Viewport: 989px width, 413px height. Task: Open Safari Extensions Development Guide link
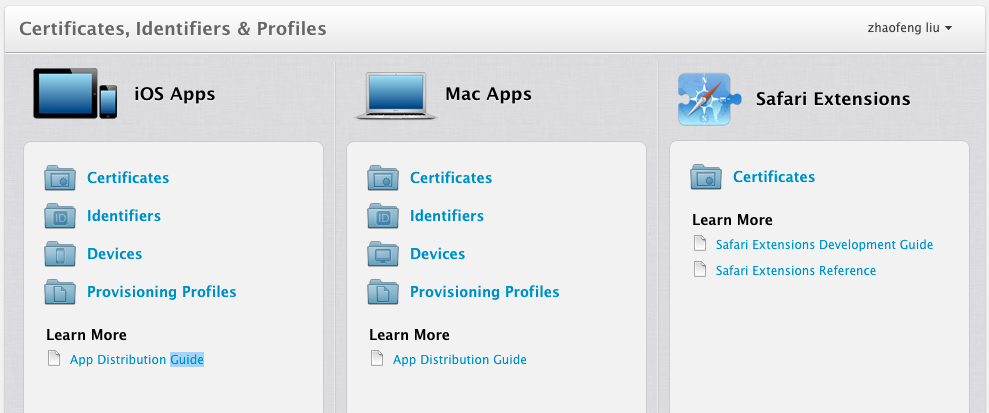(824, 244)
